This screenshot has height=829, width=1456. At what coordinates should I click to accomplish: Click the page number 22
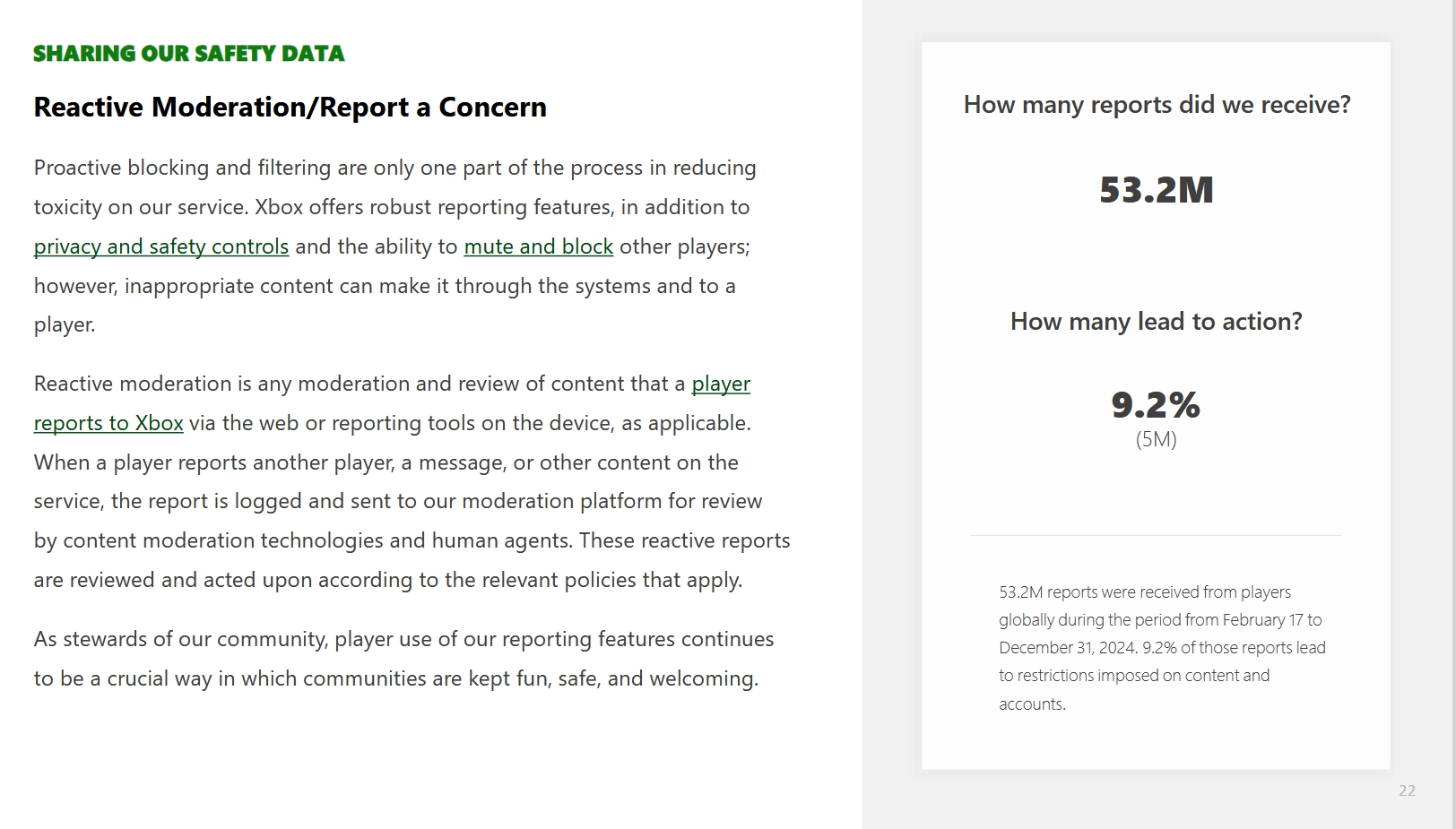pos(1407,790)
